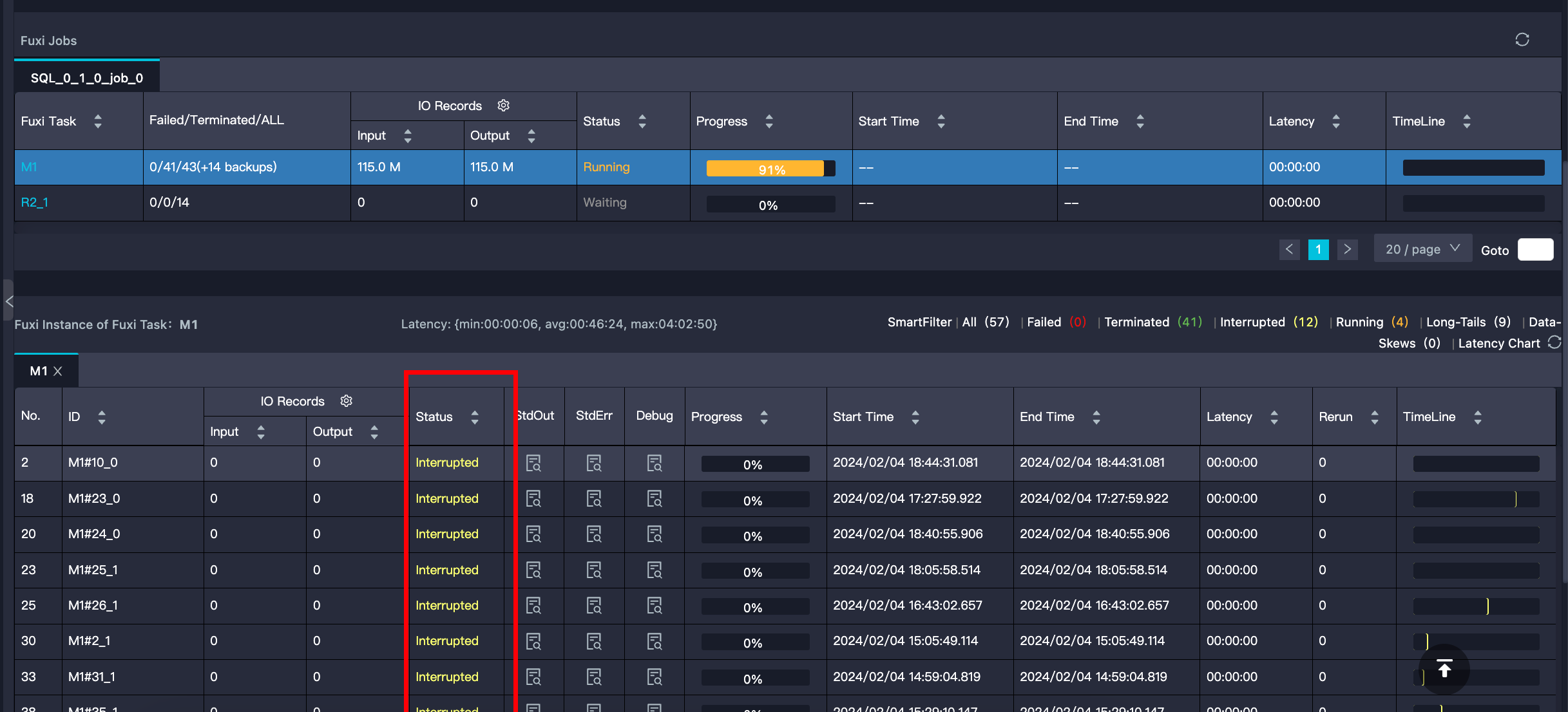Open StdOut log for M1#23_0
Viewport: 1568px width, 712px height.
click(x=533, y=498)
